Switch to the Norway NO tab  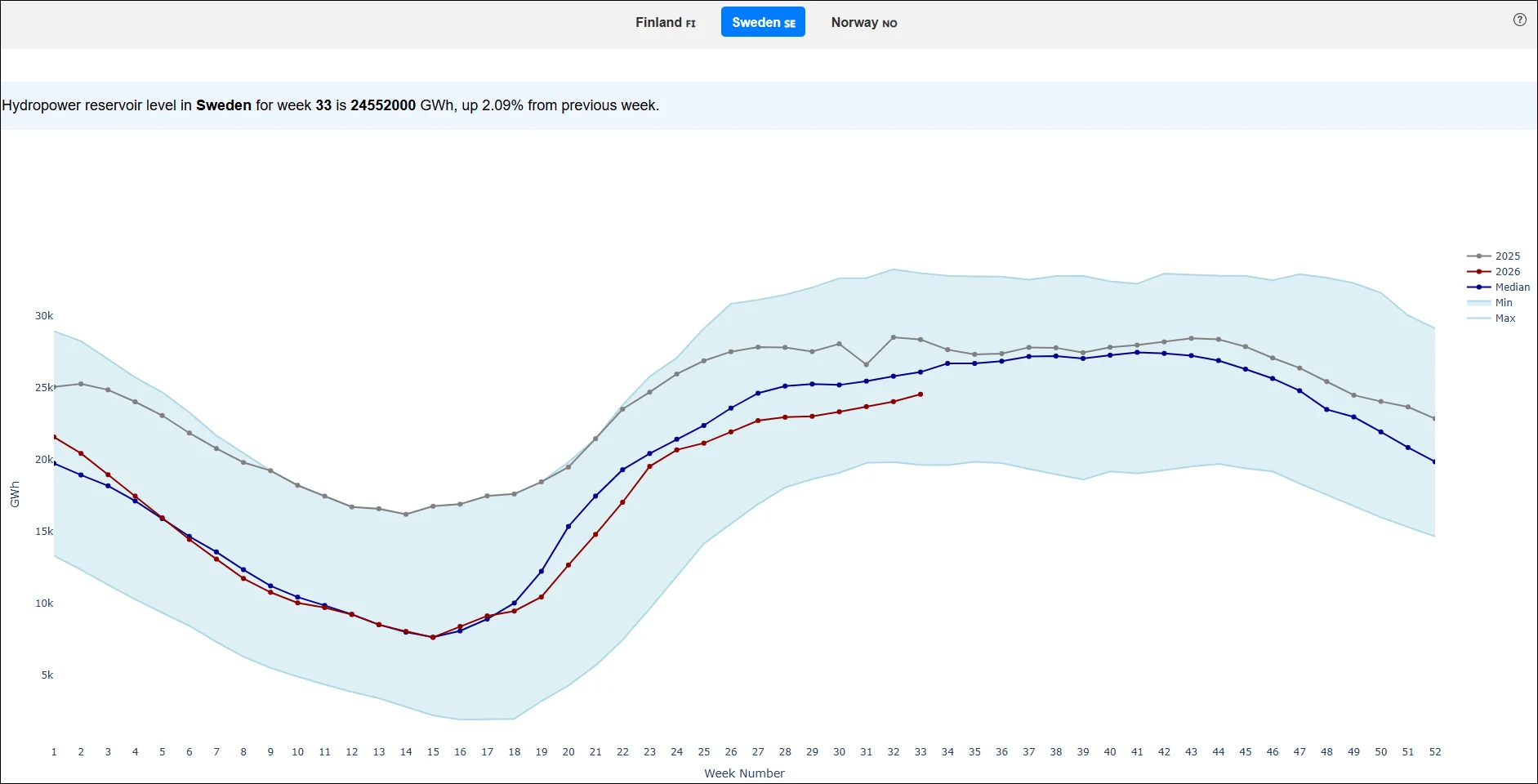click(x=864, y=22)
